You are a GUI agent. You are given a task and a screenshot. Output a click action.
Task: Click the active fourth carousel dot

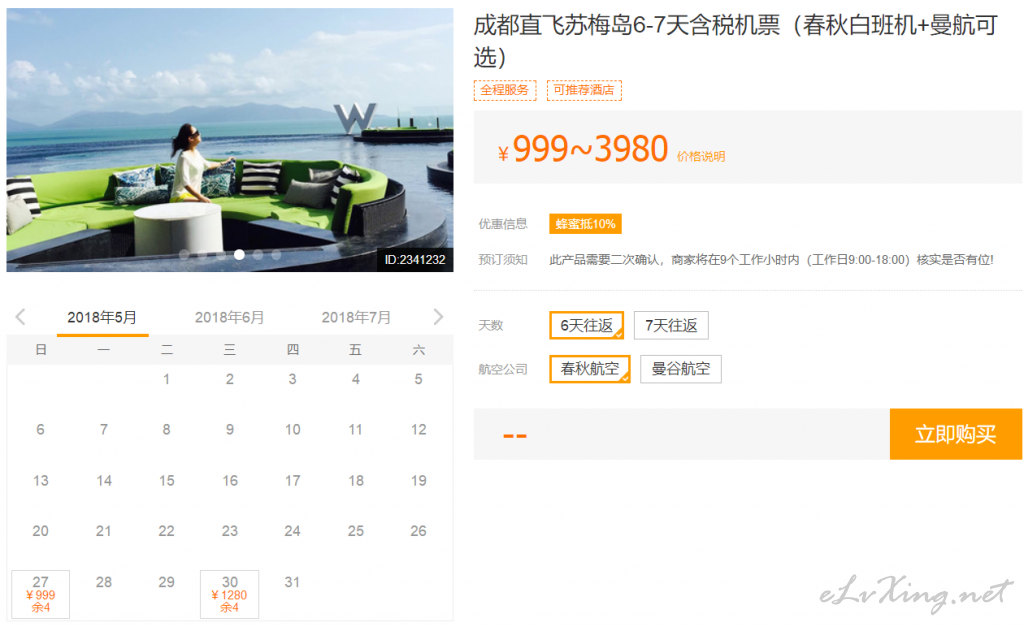tap(240, 255)
